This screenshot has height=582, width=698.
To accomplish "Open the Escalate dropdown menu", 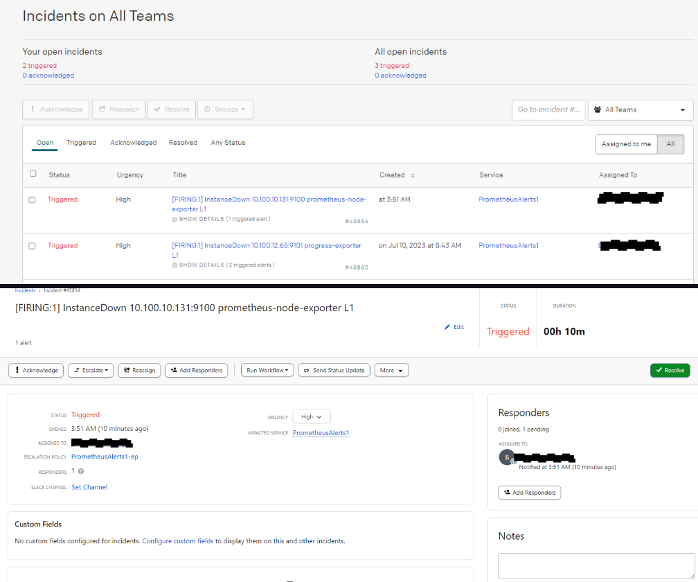I will pyautogui.click(x=90, y=370).
